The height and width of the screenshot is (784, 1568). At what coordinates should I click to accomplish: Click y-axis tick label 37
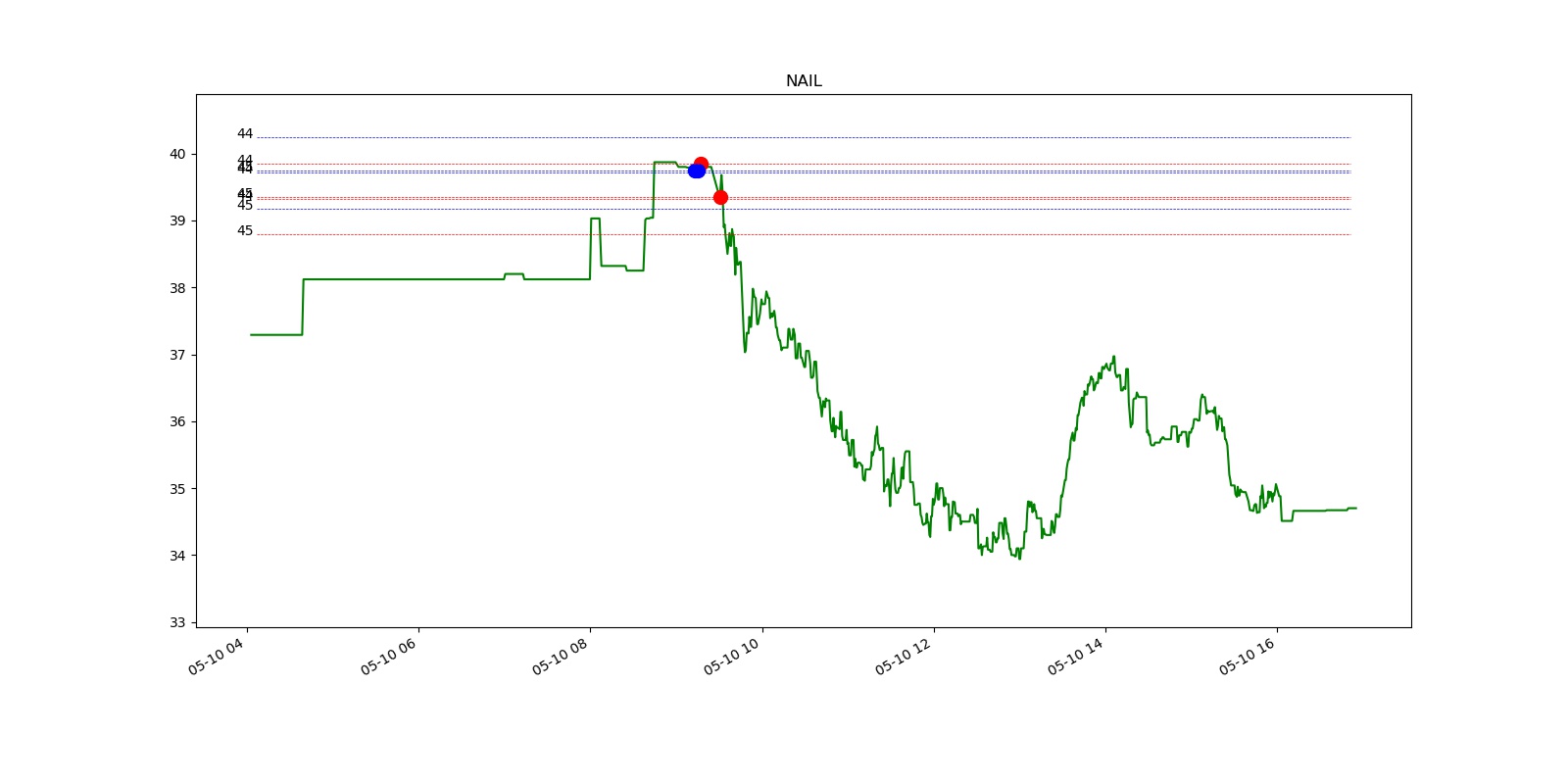[177, 355]
